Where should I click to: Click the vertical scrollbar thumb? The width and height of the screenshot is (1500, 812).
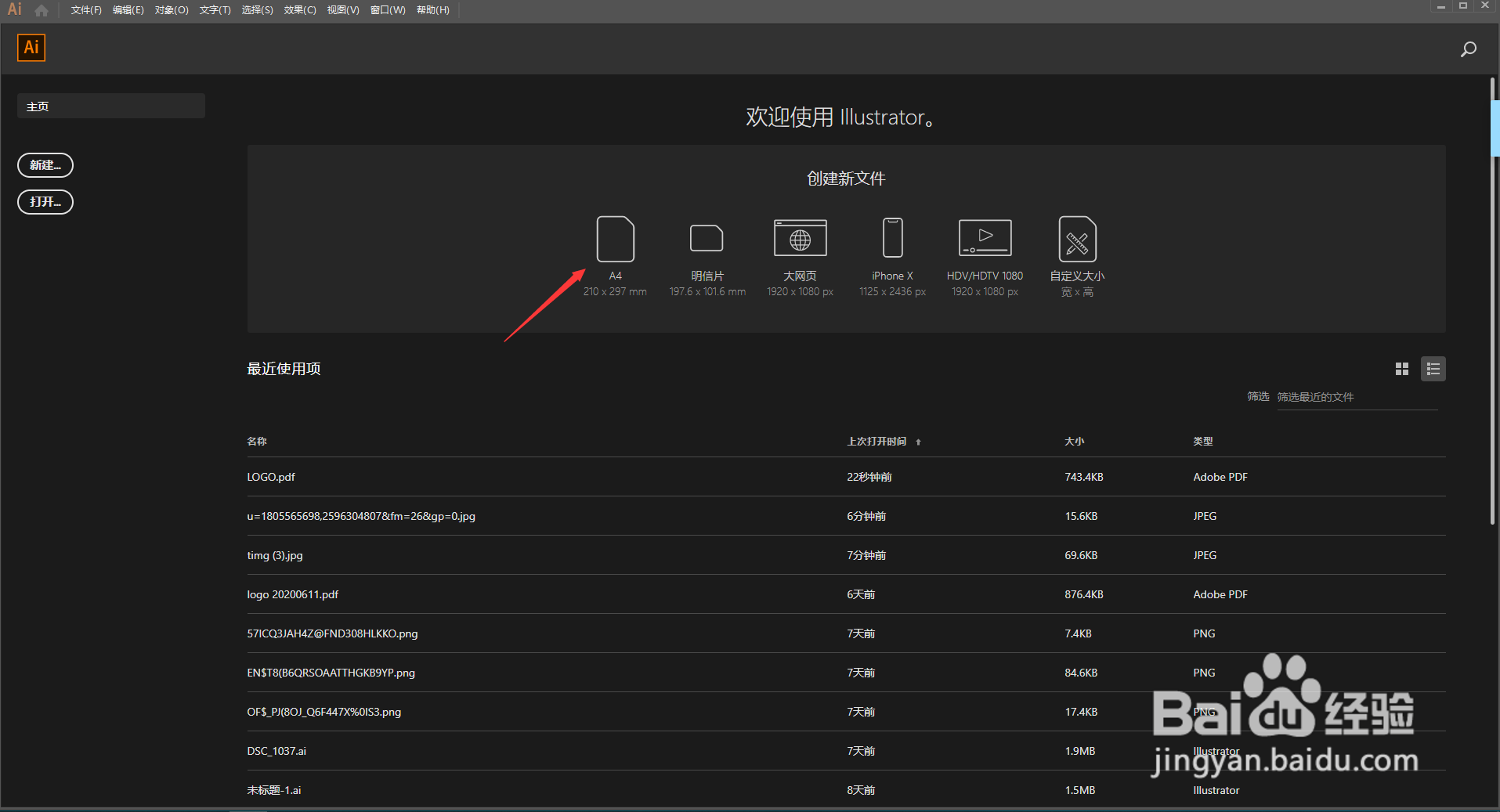click(x=1493, y=301)
